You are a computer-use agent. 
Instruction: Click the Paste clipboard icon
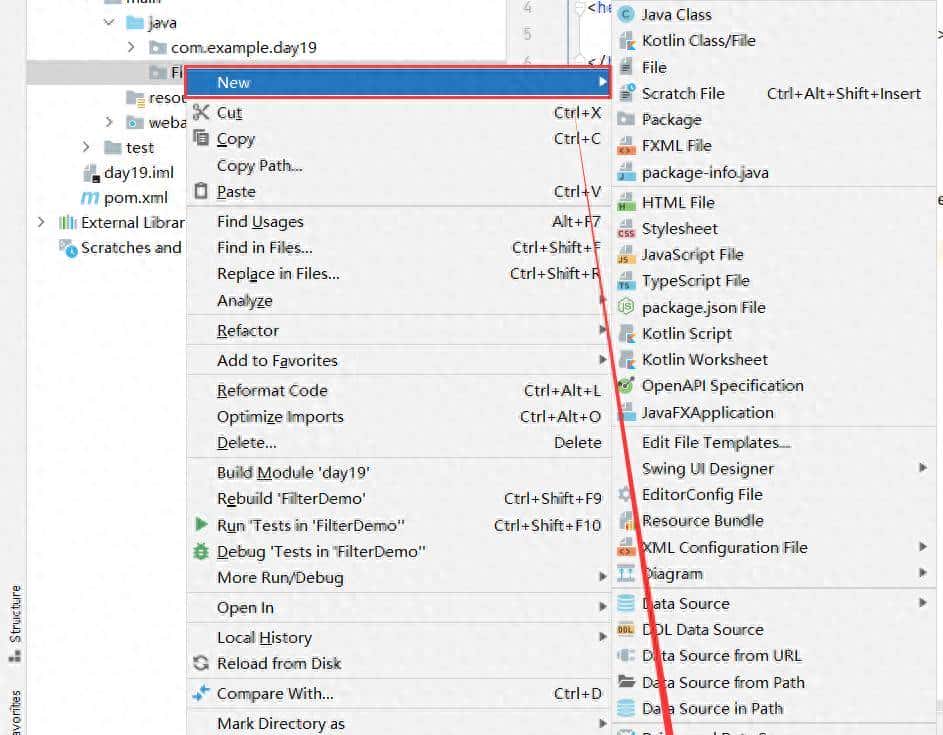click(x=201, y=191)
